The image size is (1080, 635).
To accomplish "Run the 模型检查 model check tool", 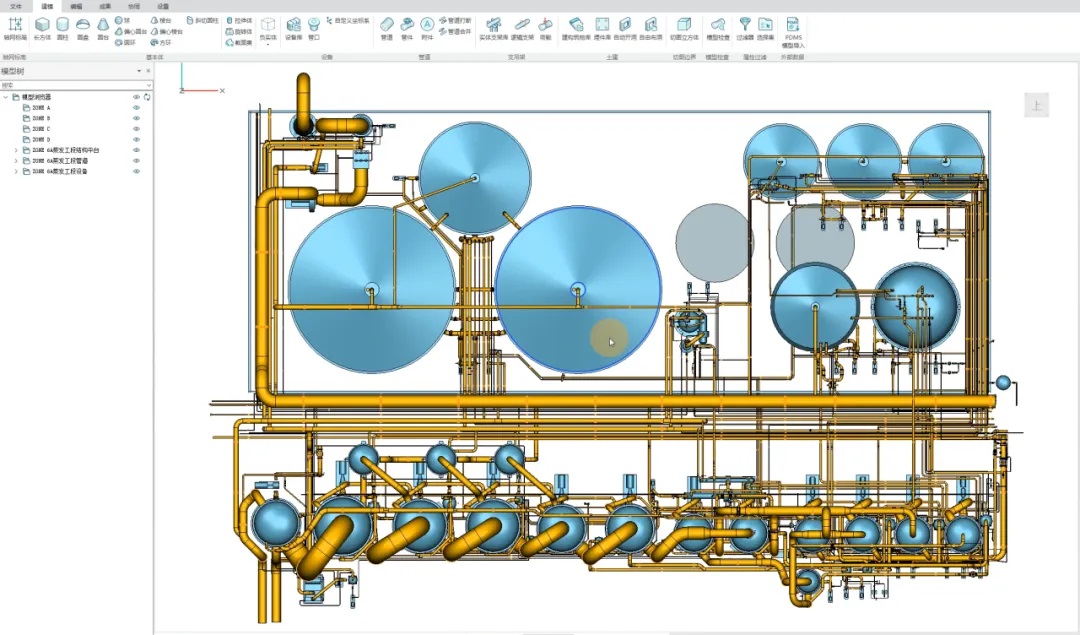I will pos(718,27).
